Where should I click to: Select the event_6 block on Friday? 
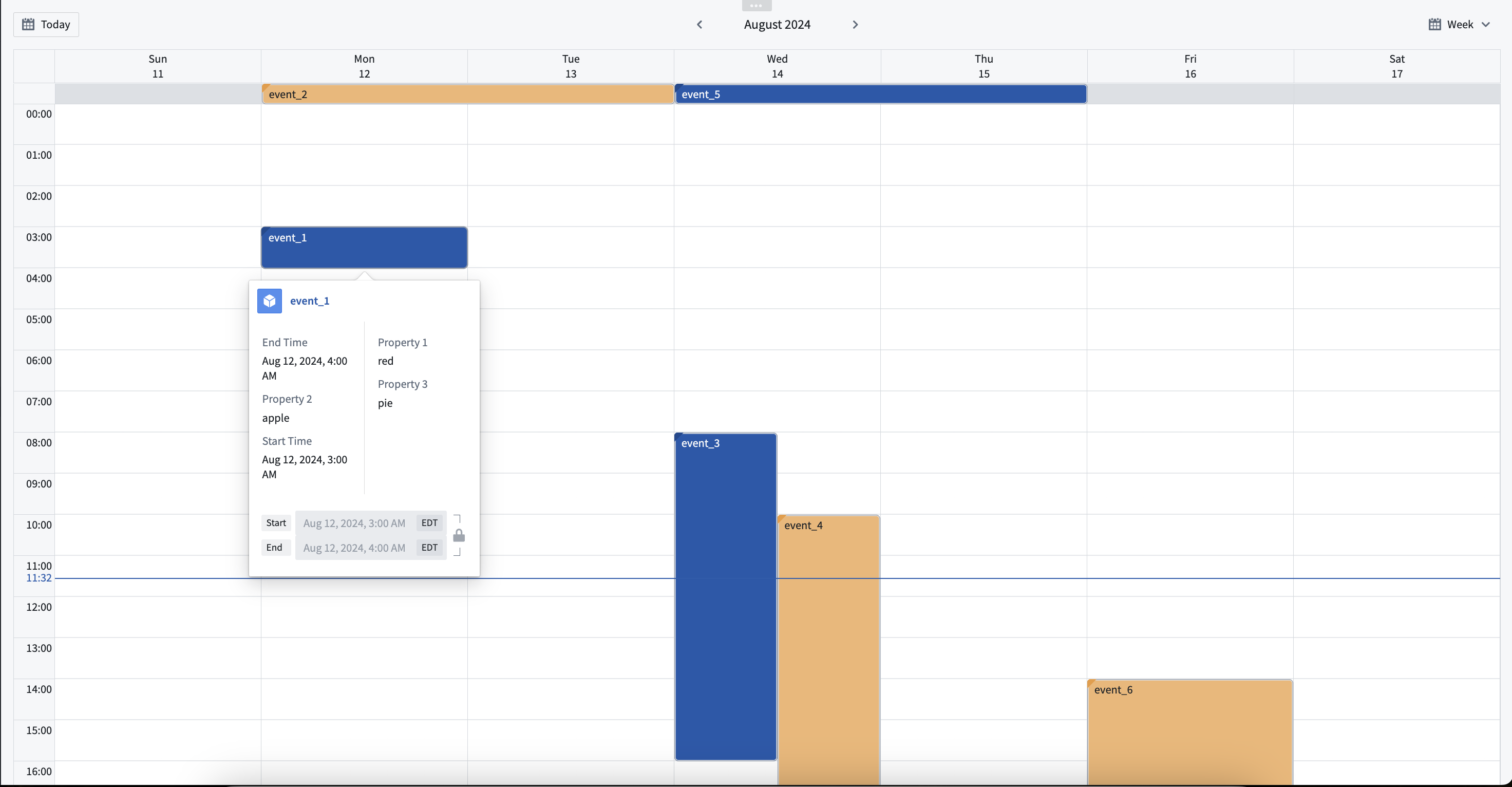[1190, 732]
